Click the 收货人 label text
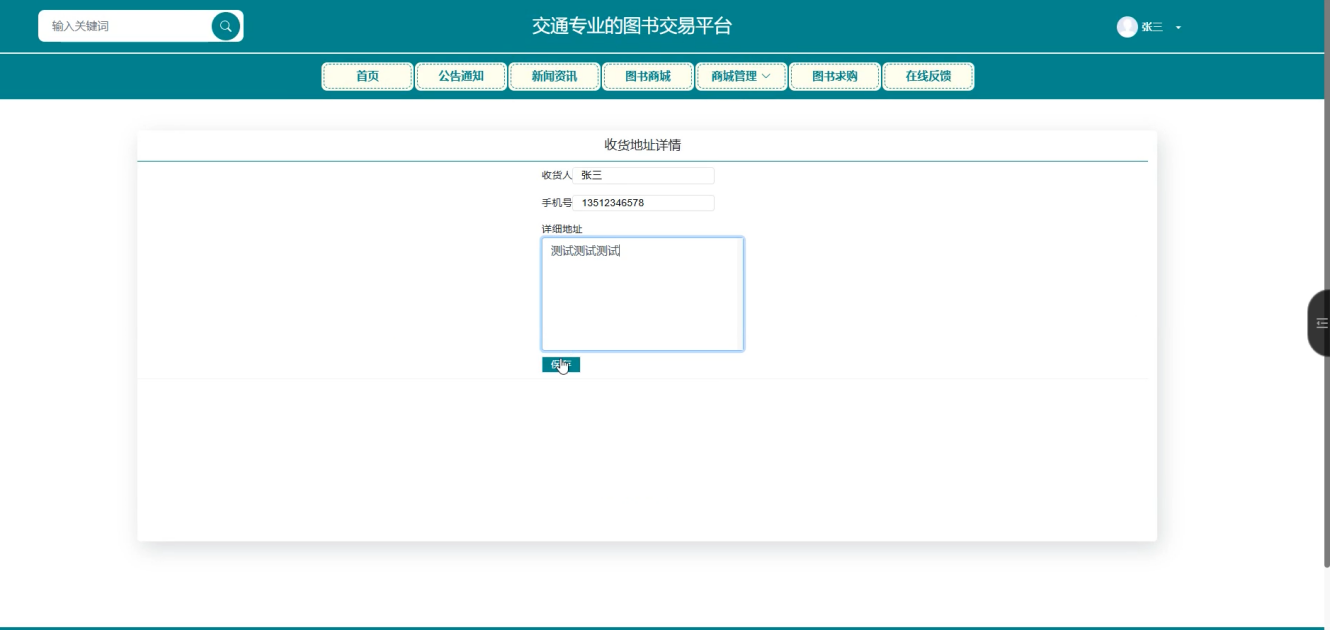This screenshot has height=630, width=1330. click(557, 175)
